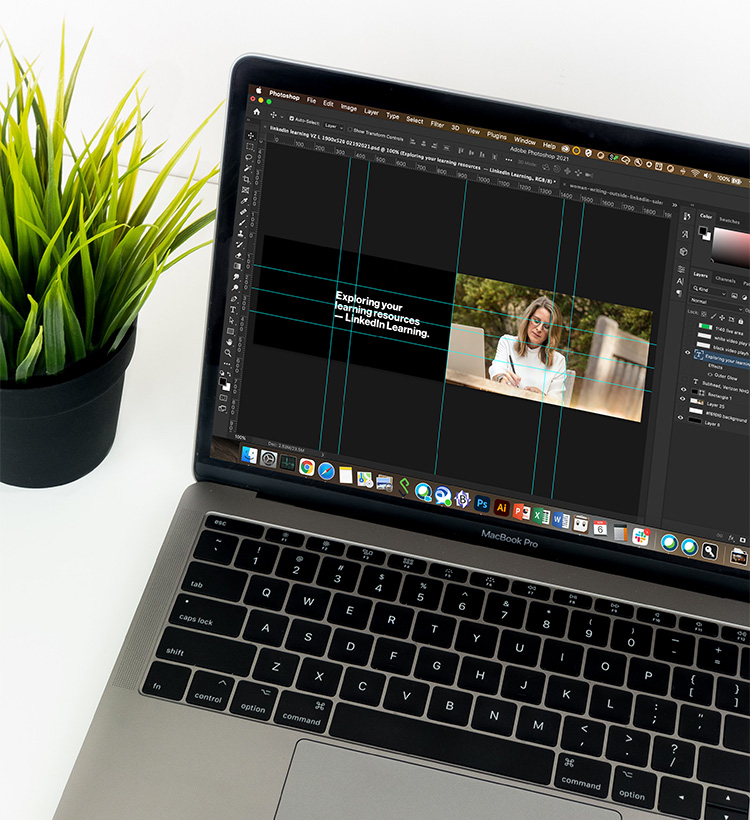Select the Clone Stamp tool
Screen dimensions: 750x820
[x=241, y=234]
